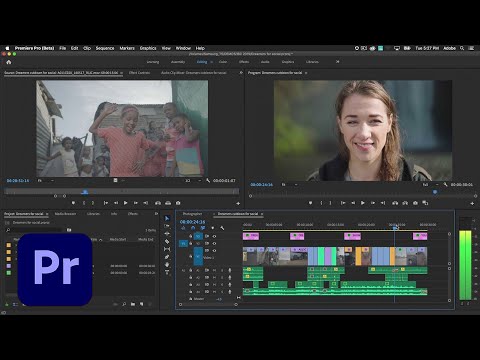This screenshot has height=360, width=480.
Task: Open the Photographer sequence tab
Action: pyautogui.click(x=192, y=214)
